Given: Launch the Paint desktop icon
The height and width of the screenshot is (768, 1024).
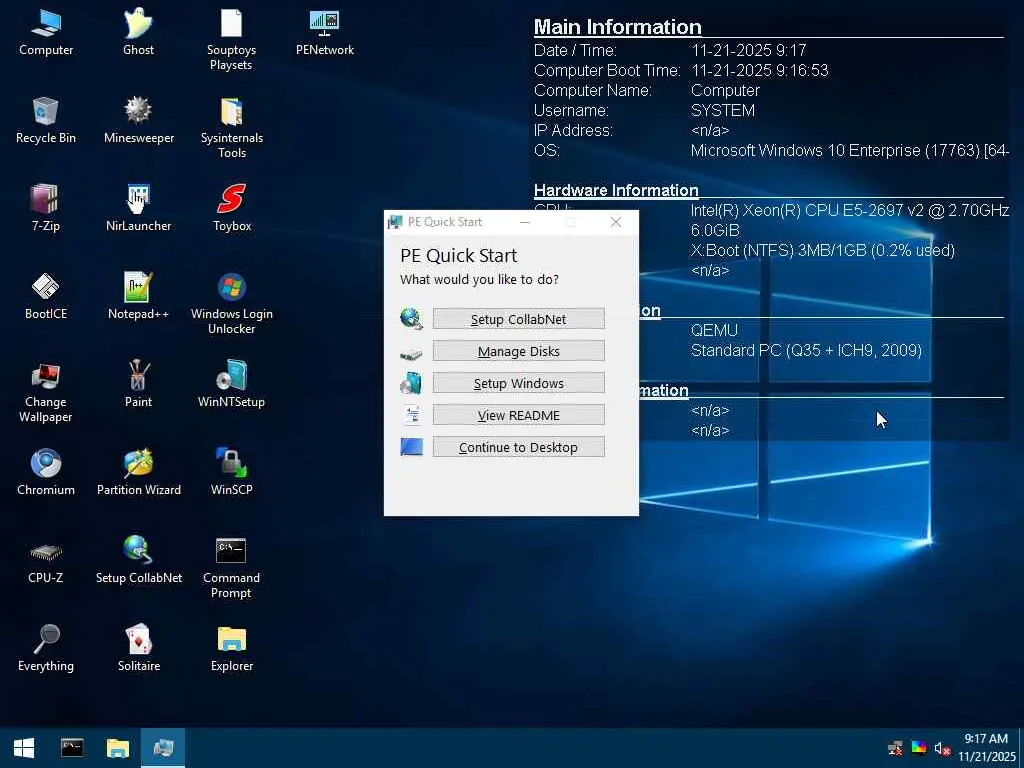Looking at the screenshot, I should pyautogui.click(x=138, y=385).
